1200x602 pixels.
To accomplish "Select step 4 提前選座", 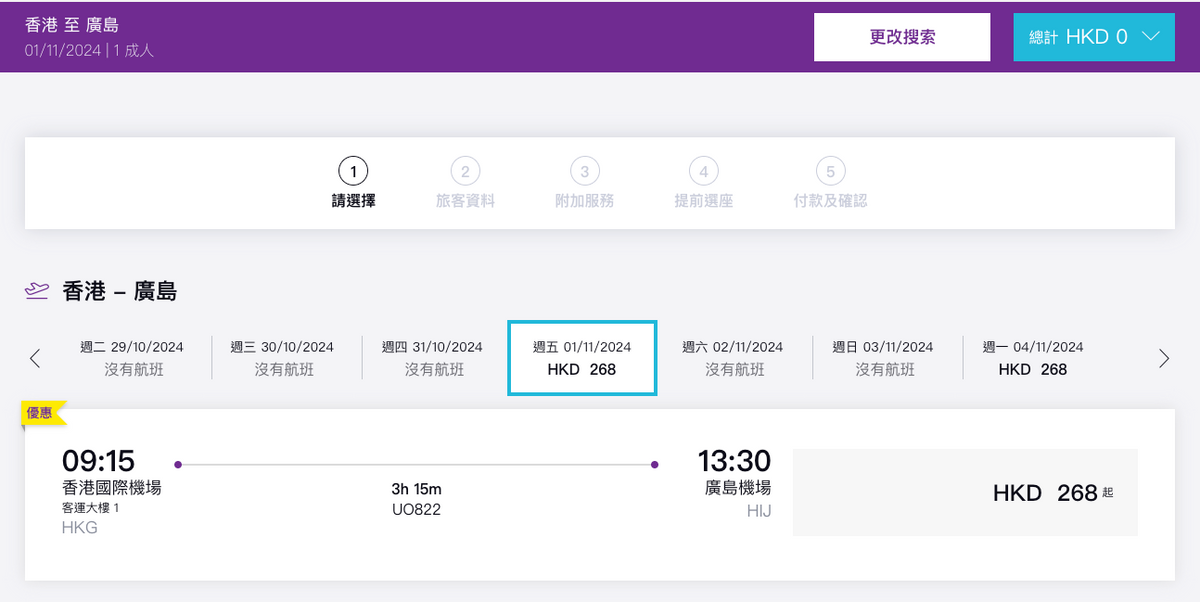I will 704,184.
